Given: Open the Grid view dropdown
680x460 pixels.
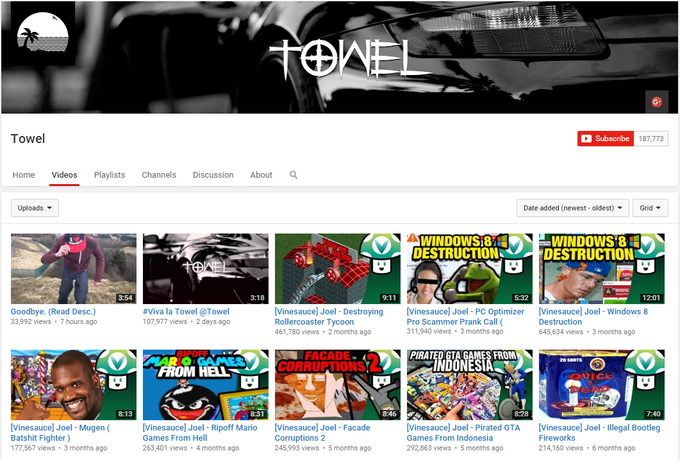Looking at the screenshot, I should (650, 208).
